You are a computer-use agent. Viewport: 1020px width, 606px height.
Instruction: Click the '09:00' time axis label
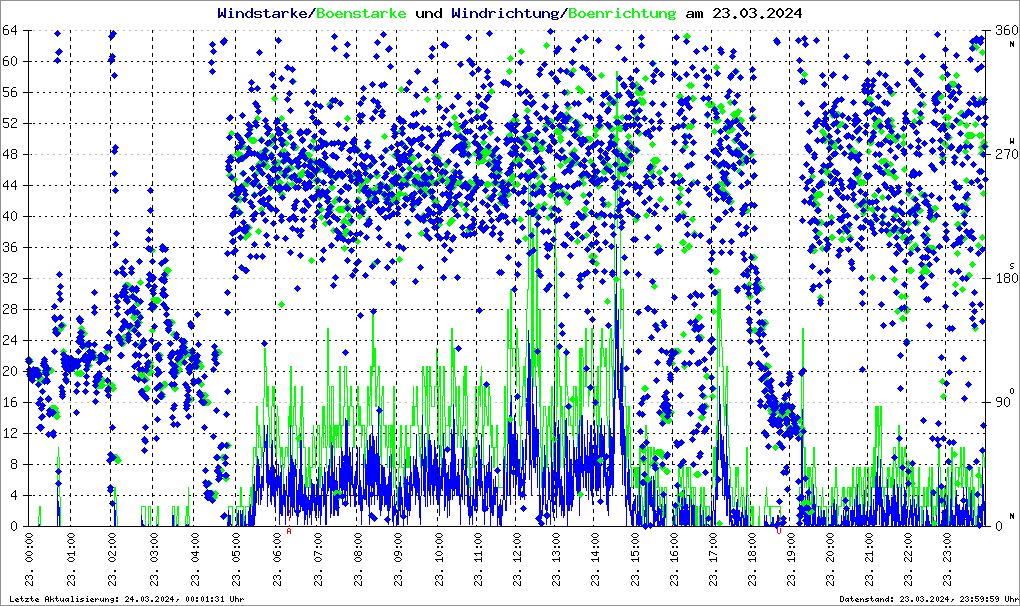399,549
